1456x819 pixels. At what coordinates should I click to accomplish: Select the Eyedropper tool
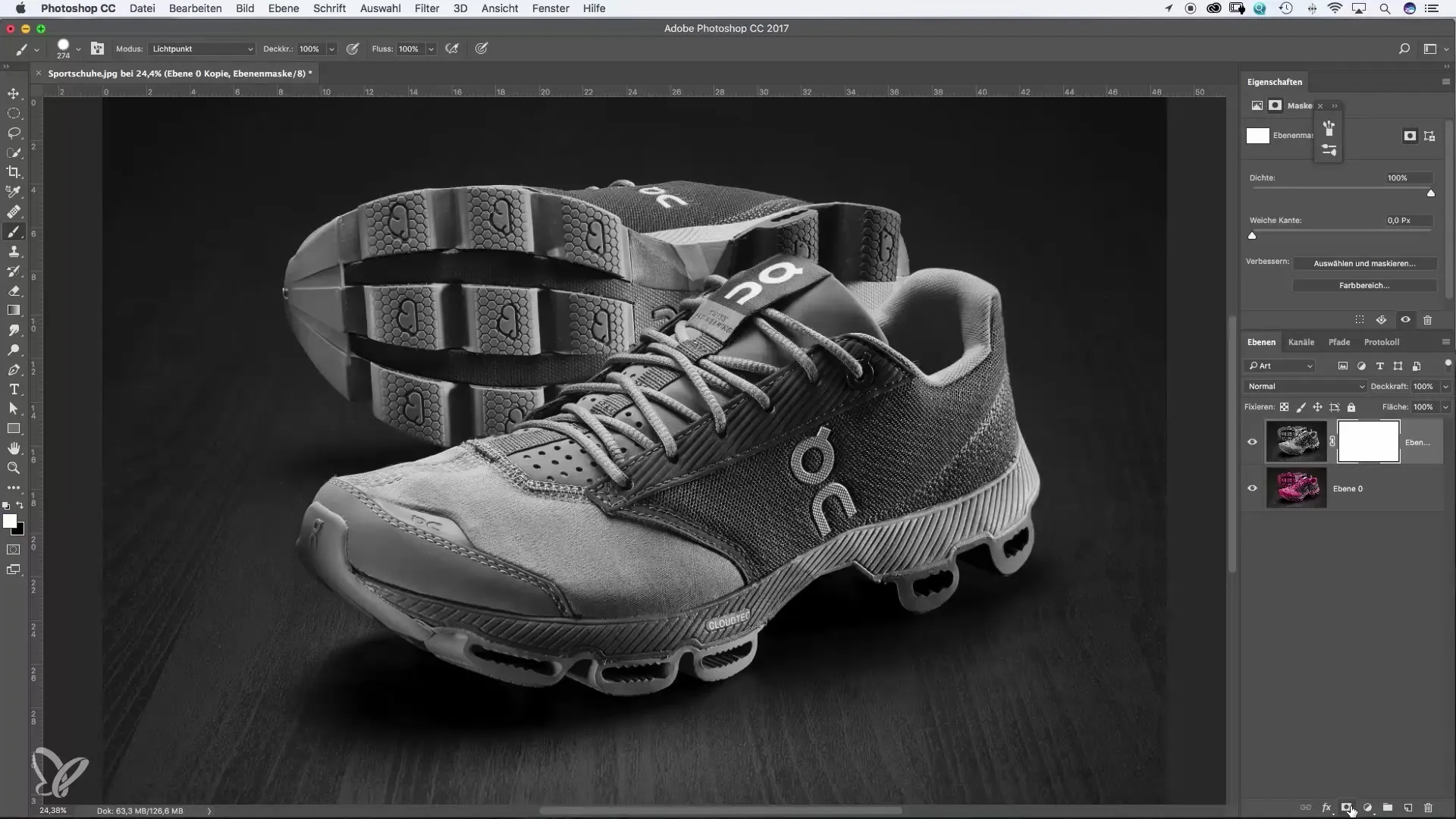pyautogui.click(x=14, y=192)
